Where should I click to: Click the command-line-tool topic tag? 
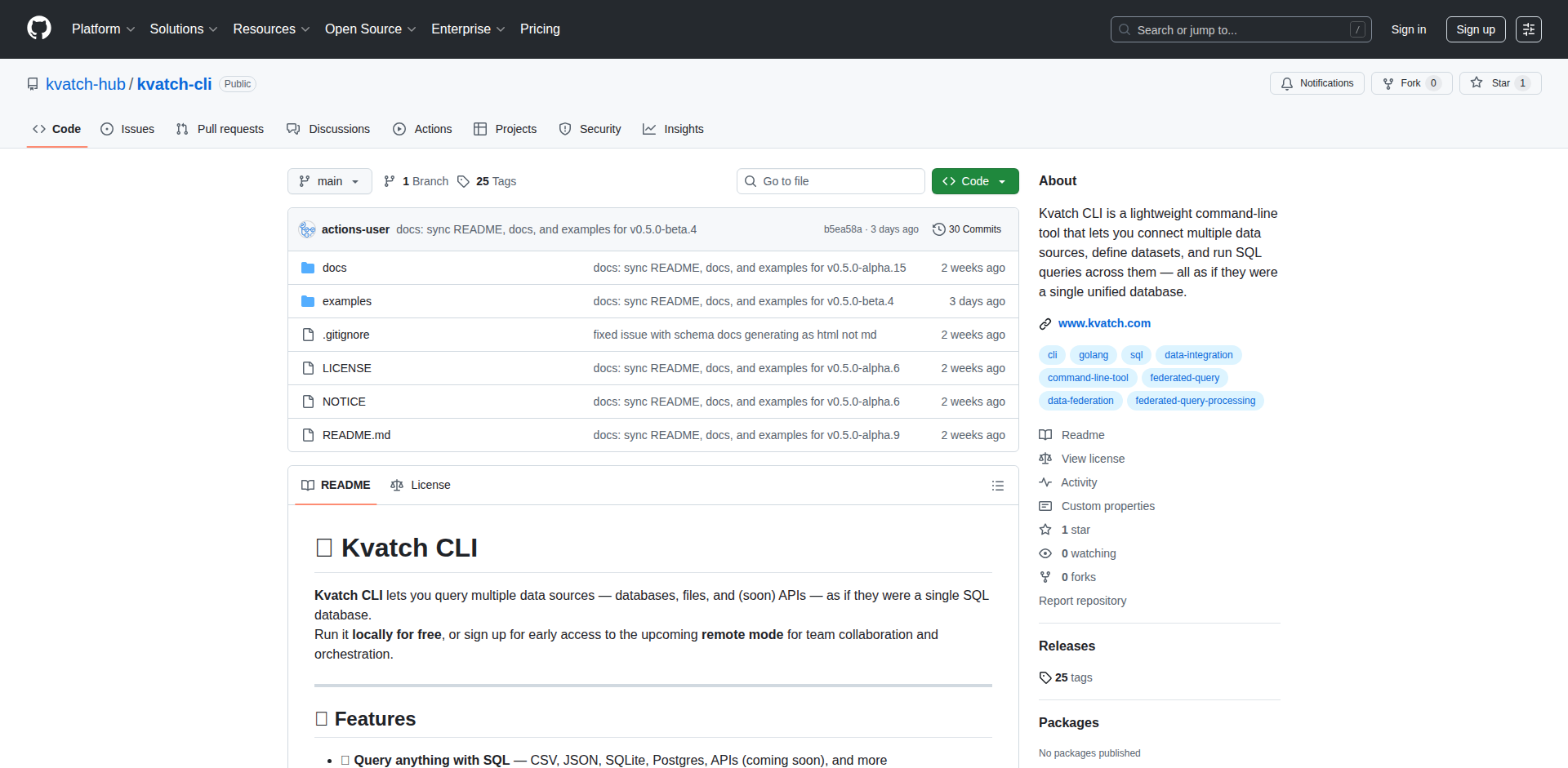1088,378
